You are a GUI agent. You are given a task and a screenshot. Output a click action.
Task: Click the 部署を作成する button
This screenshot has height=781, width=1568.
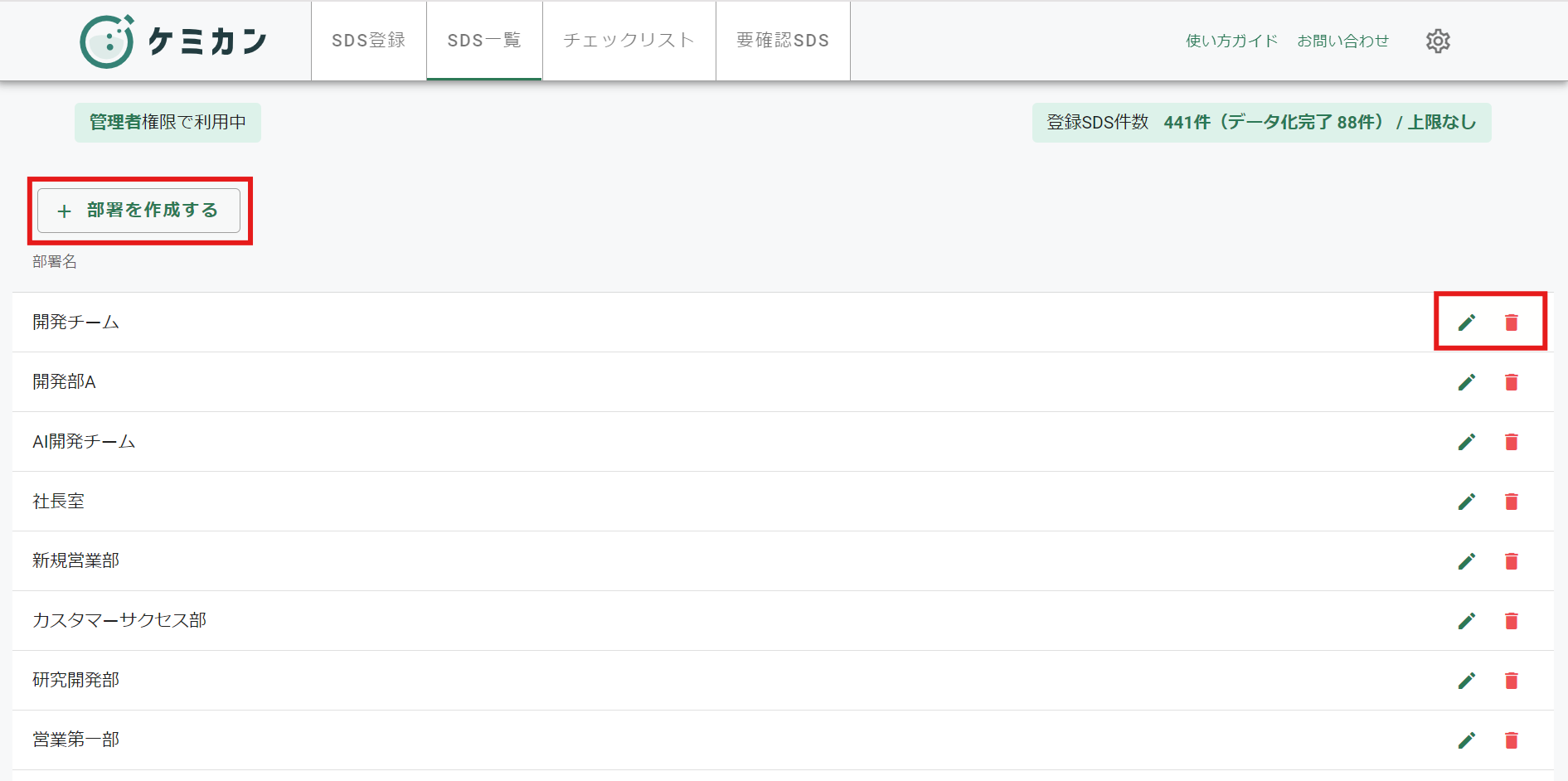(138, 211)
